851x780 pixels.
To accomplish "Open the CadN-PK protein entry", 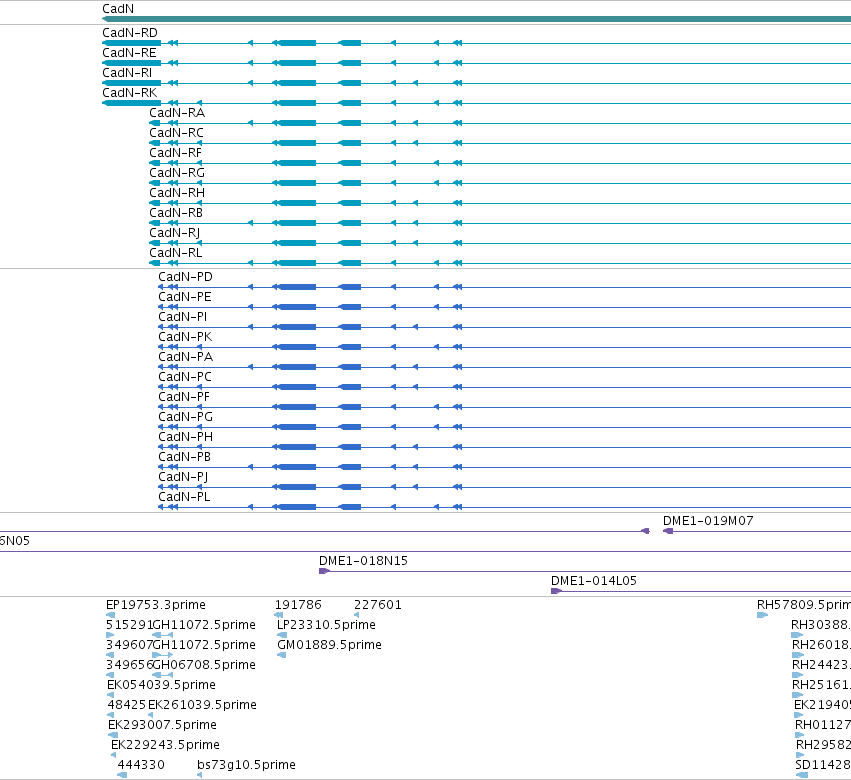I will [185, 337].
